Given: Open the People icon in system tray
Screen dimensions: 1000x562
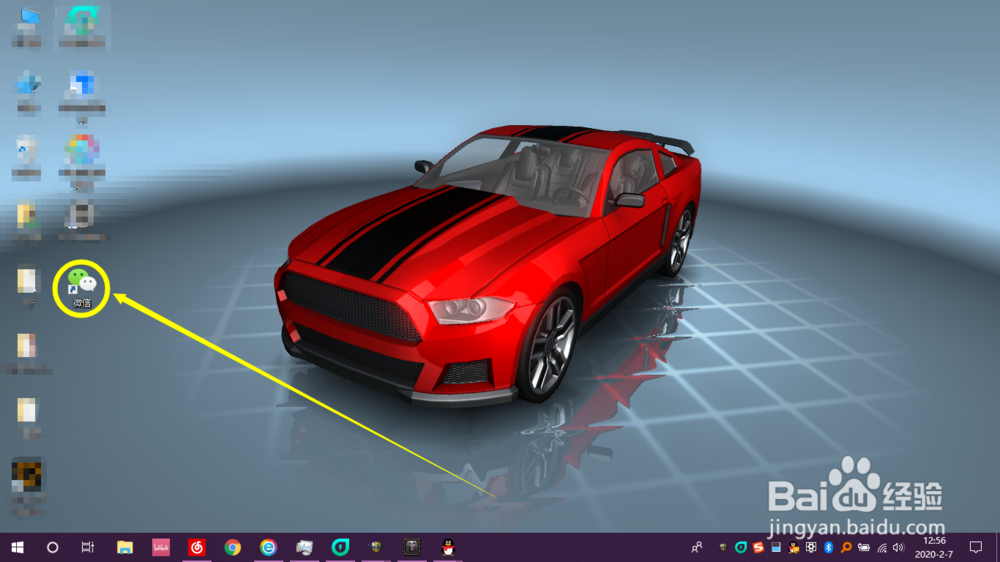Looking at the screenshot, I should (x=697, y=547).
